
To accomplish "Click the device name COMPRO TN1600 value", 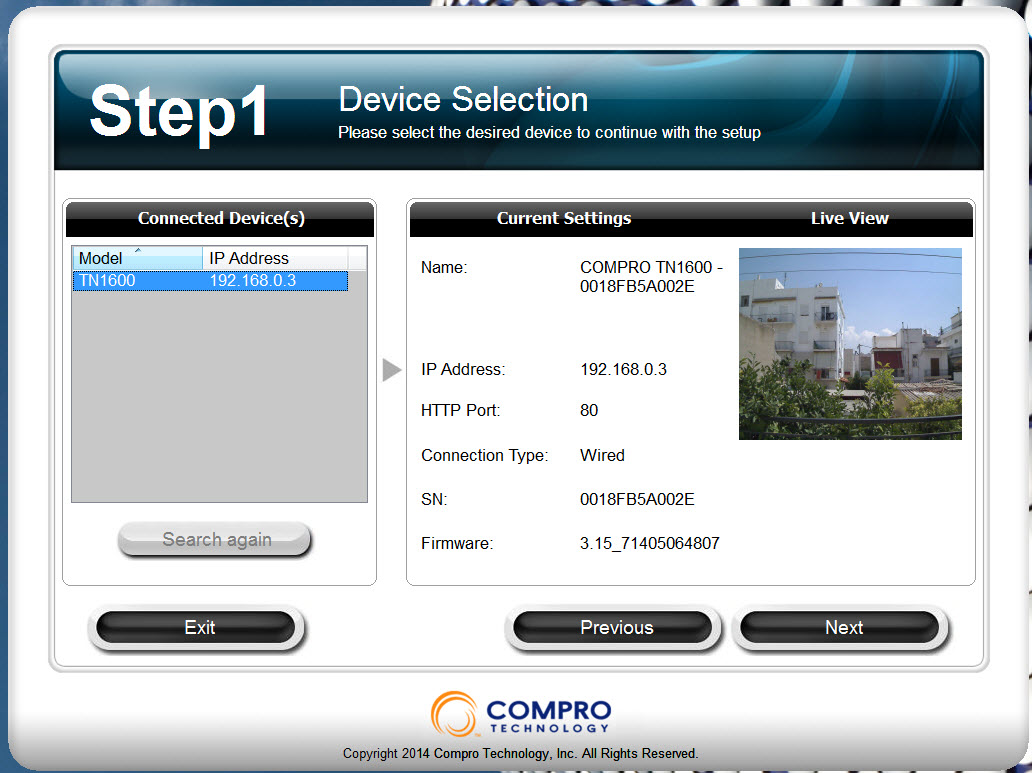I will (x=651, y=277).
